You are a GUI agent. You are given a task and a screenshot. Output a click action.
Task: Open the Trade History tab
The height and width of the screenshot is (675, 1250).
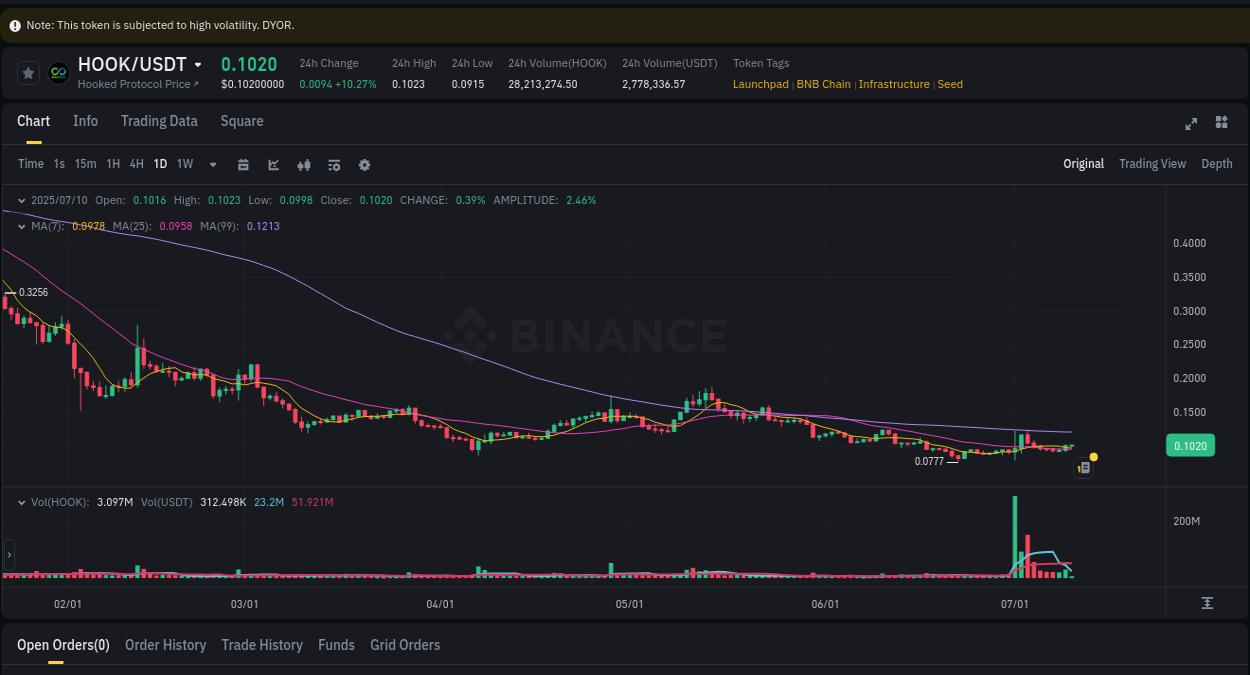262,645
